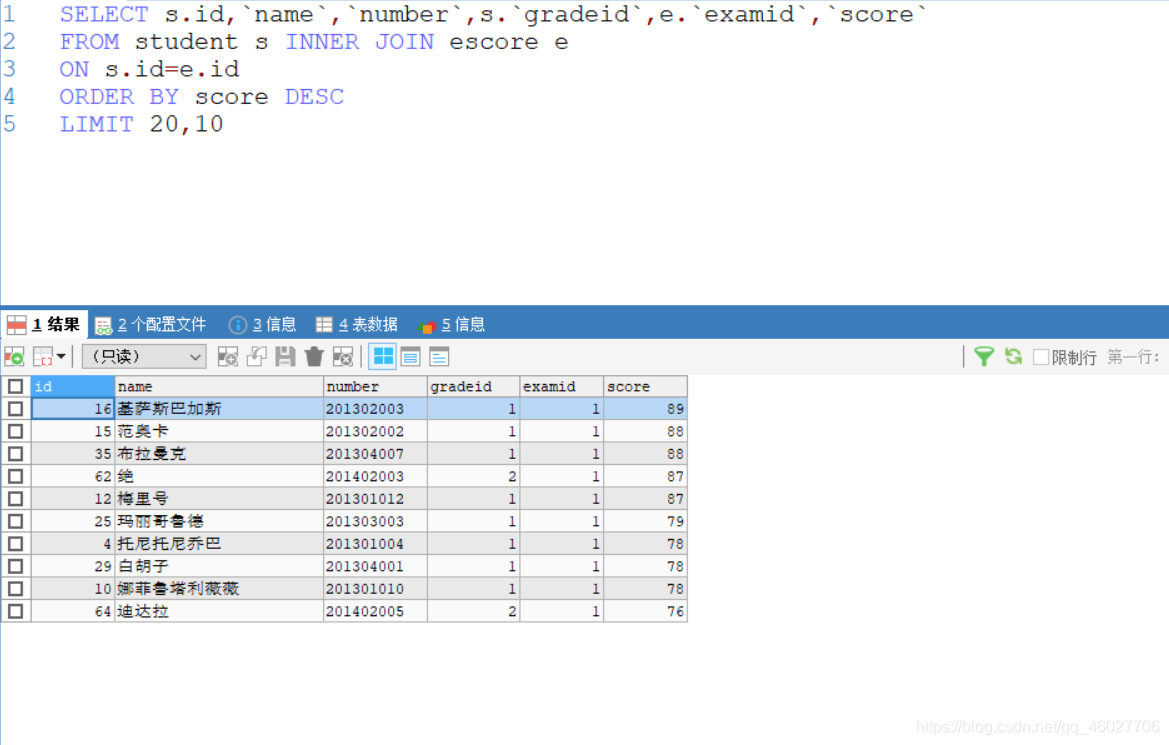Select cell 201402005 in number column
Screen dimensions: 1169x745
[x=376, y=612]
